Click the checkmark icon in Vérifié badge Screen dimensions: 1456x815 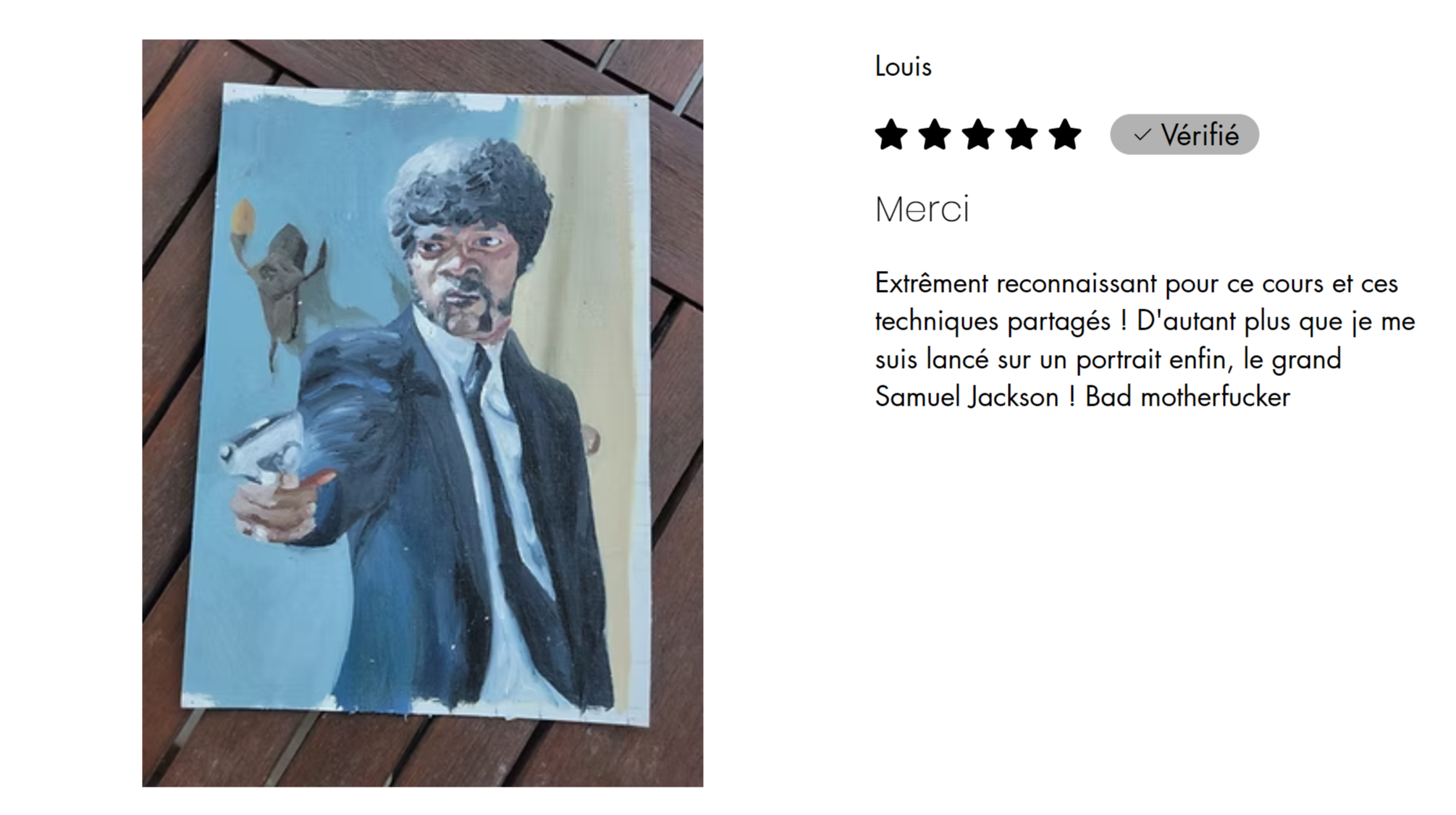tap(1143, 135)
